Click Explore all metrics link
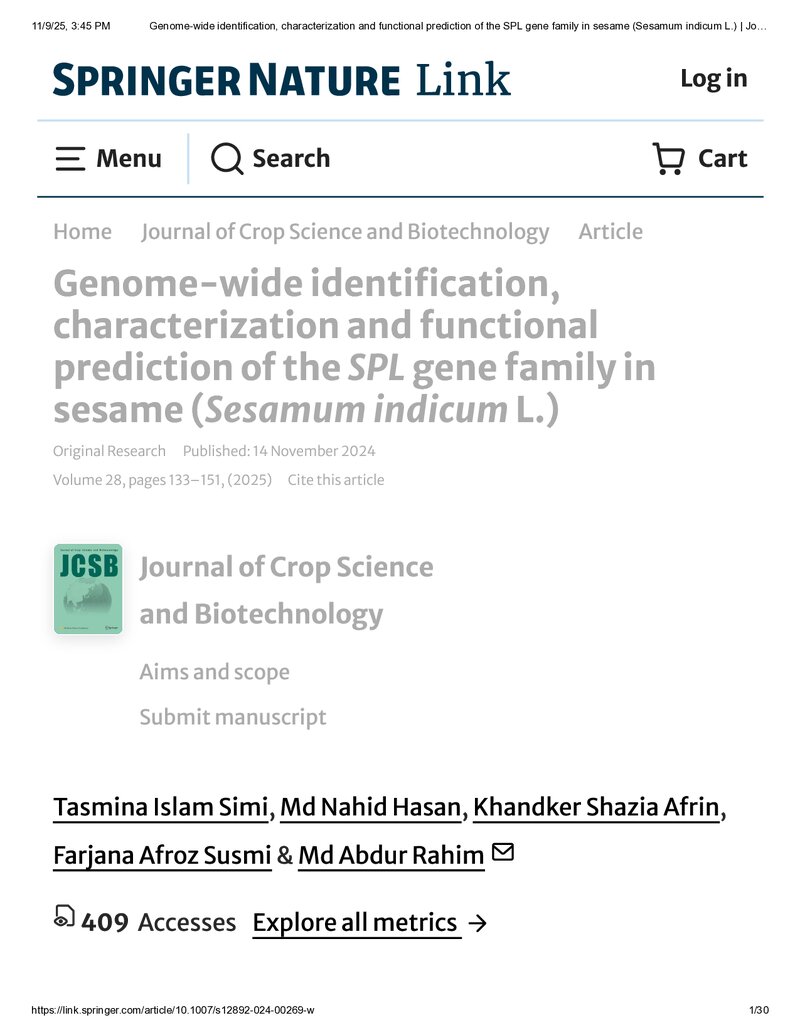Screen dimensions: 800x1035 [355, 923]
